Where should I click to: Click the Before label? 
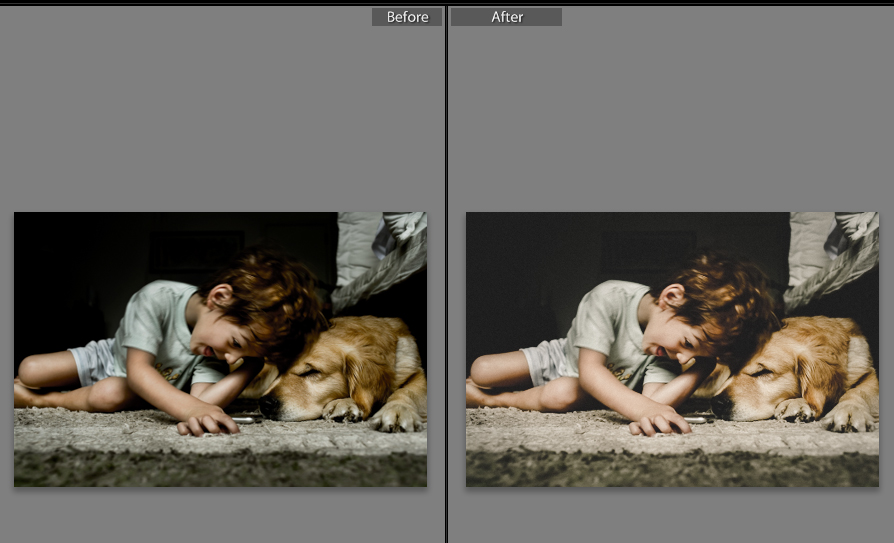(x=407, y=17)
